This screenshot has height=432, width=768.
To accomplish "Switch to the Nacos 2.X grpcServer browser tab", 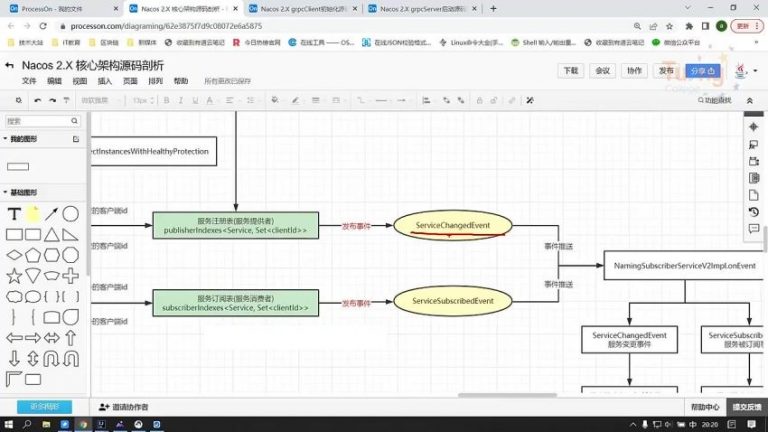I will [413, 9].
